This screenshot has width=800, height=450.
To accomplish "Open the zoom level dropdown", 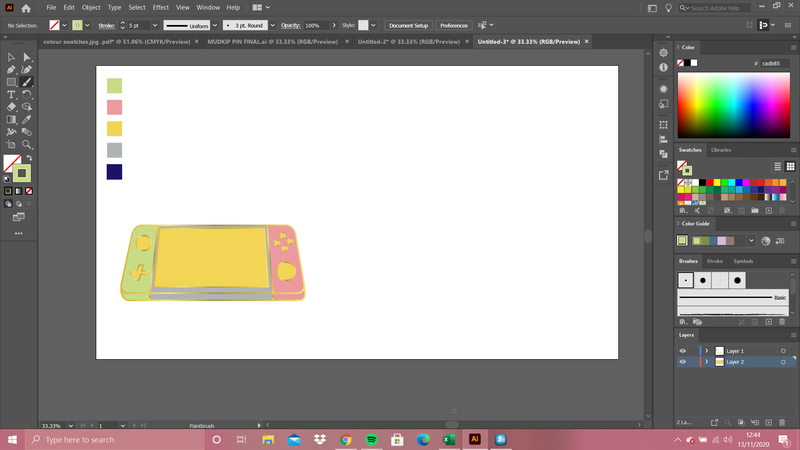I will click(x=70, y=426).
